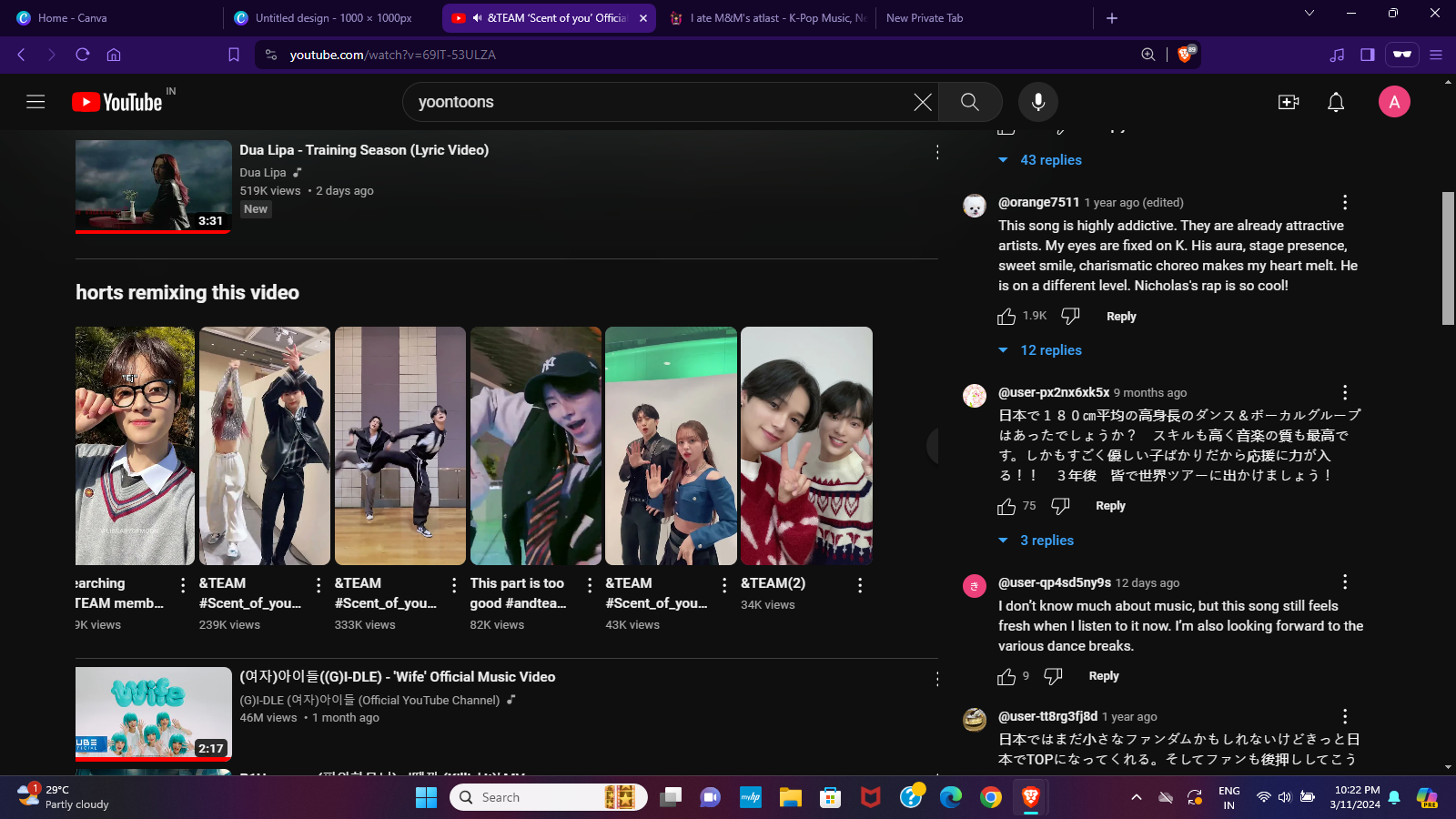Click the page vertical scrollbar thumb

pyautogui.click(x=1448, y=258)
